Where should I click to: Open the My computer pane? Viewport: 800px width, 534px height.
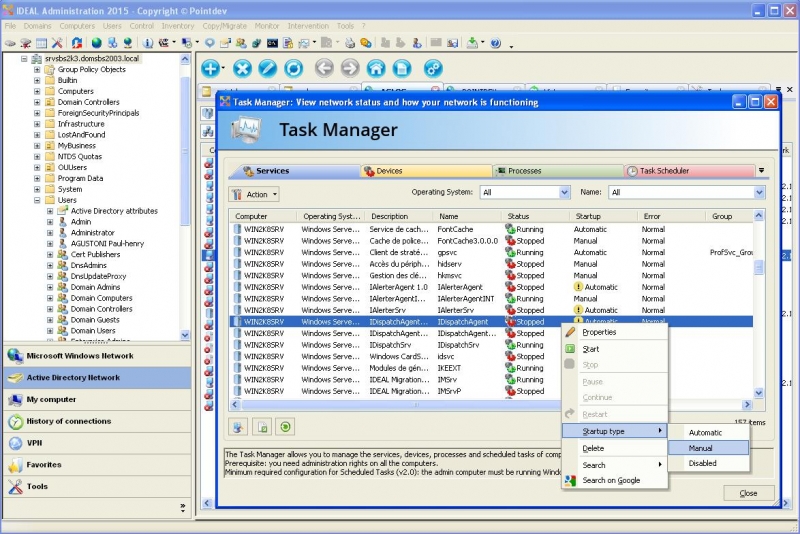tap(97, 399)
